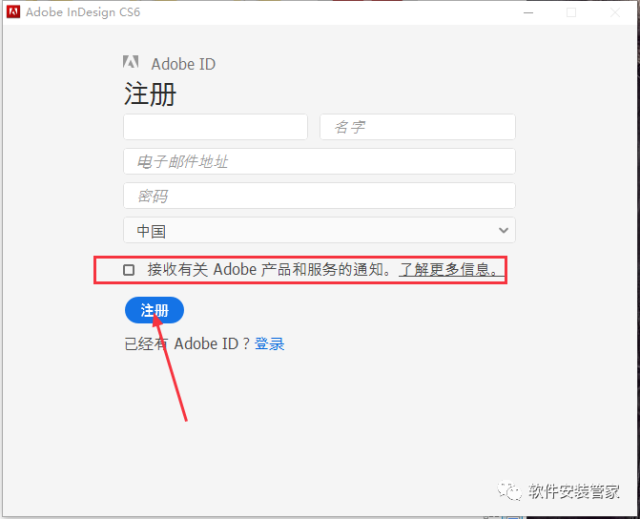
Task: Click the Adobe InDesign CS6 title bar icon
Action: pyautogui.click(x=11, y=12)
